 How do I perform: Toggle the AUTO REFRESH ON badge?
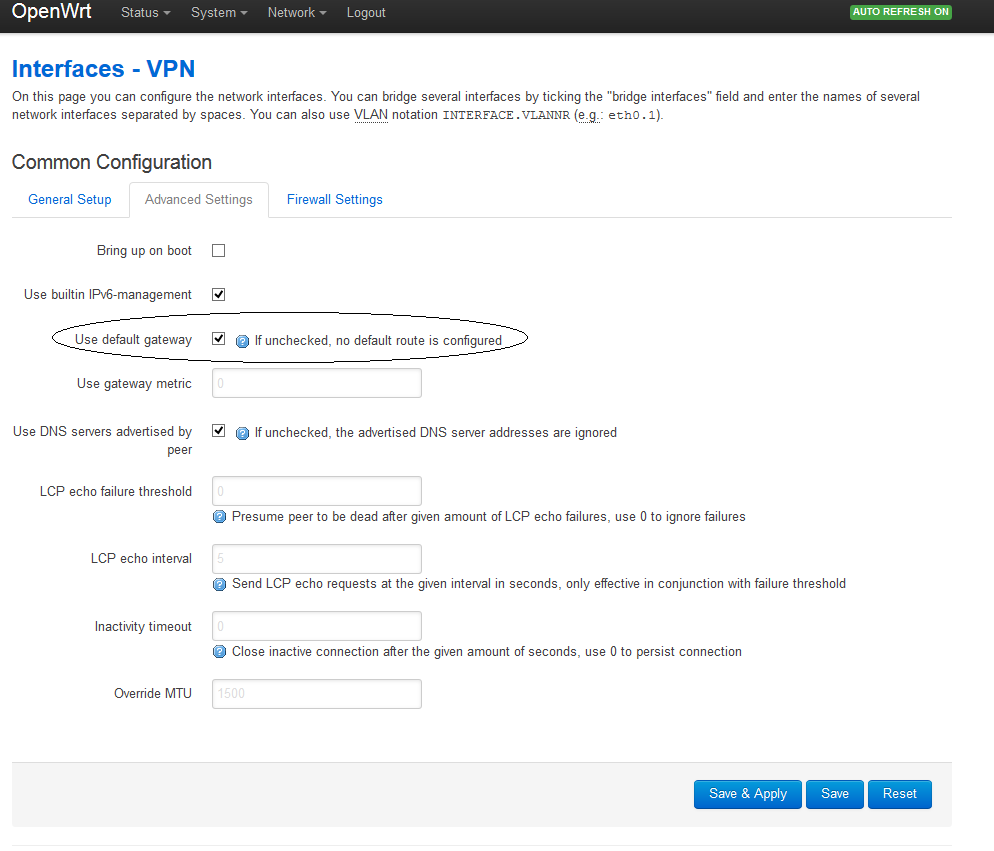(900, 12)
